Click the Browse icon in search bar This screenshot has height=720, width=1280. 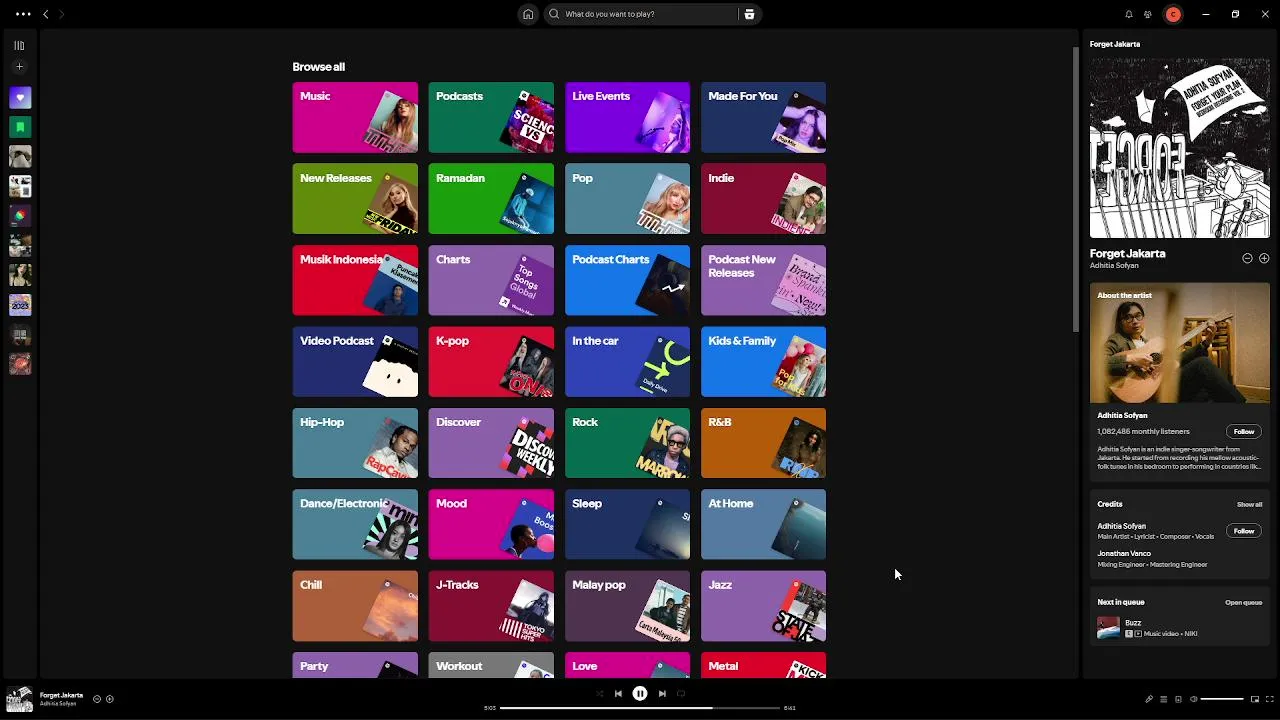click(x=749, y=14)
